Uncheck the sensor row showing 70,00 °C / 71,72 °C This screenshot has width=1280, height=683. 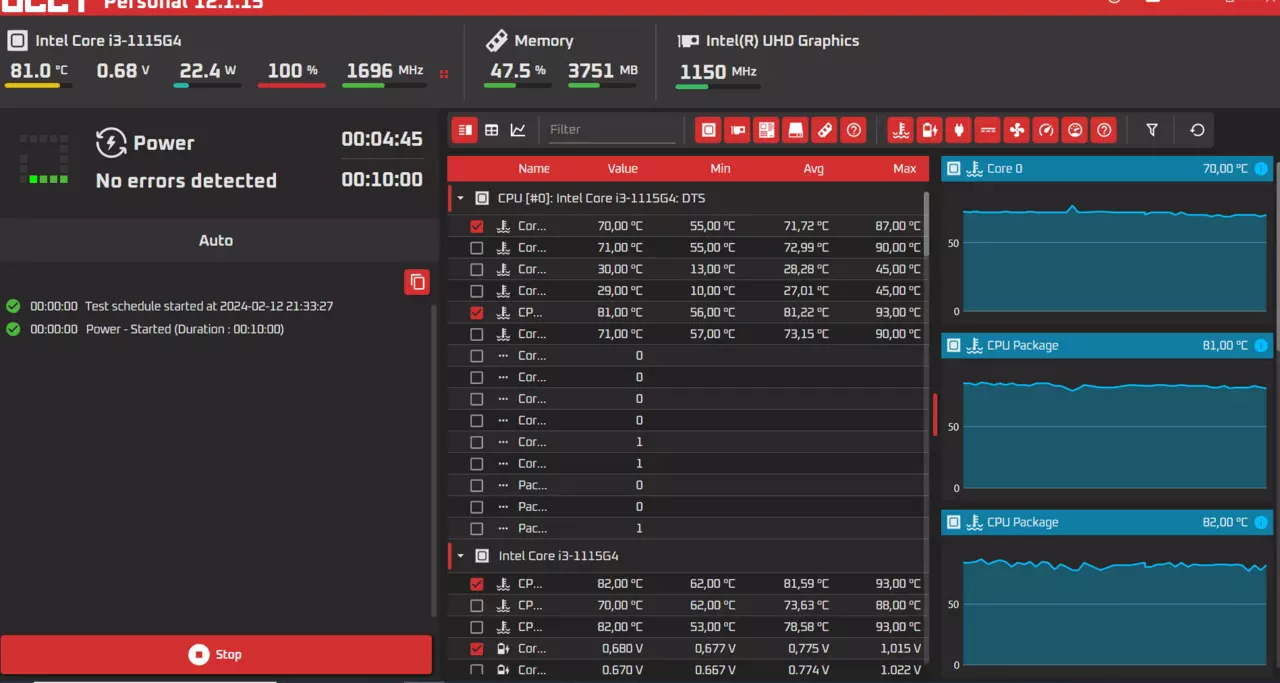[x=476, y=227]
